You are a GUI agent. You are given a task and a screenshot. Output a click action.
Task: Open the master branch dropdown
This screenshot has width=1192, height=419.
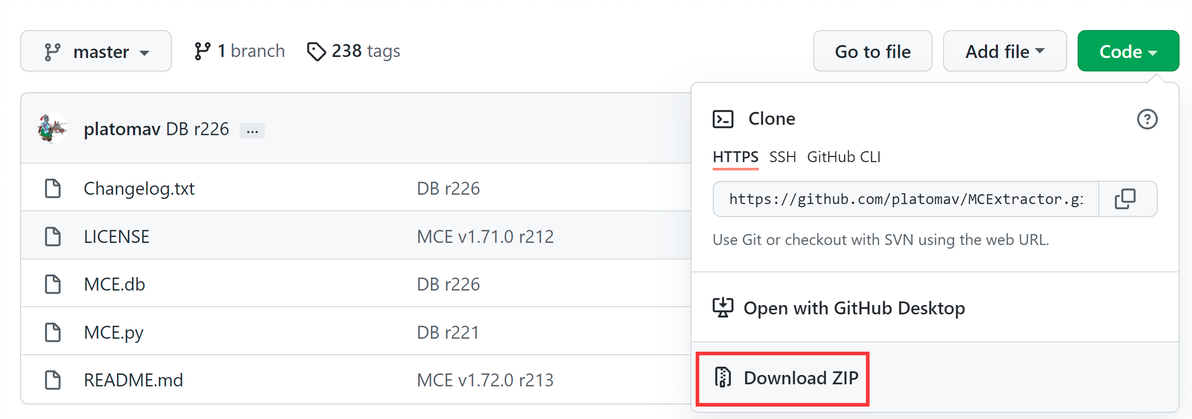click(96, 51)
